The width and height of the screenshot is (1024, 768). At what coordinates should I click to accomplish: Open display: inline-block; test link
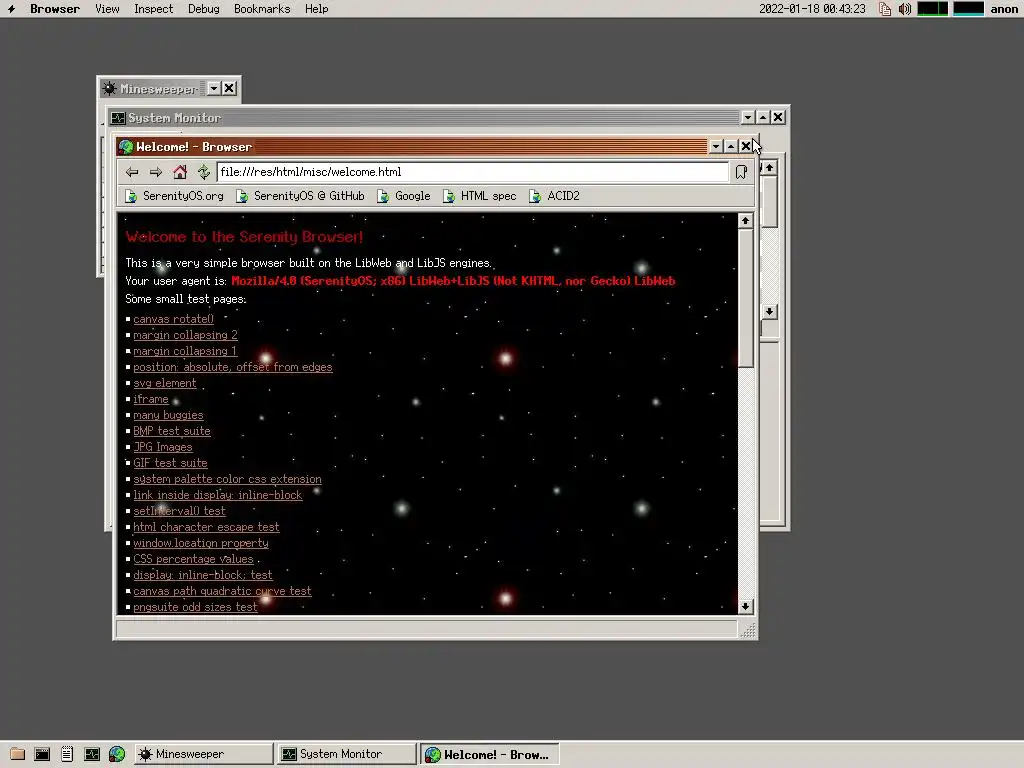[203, 575]
